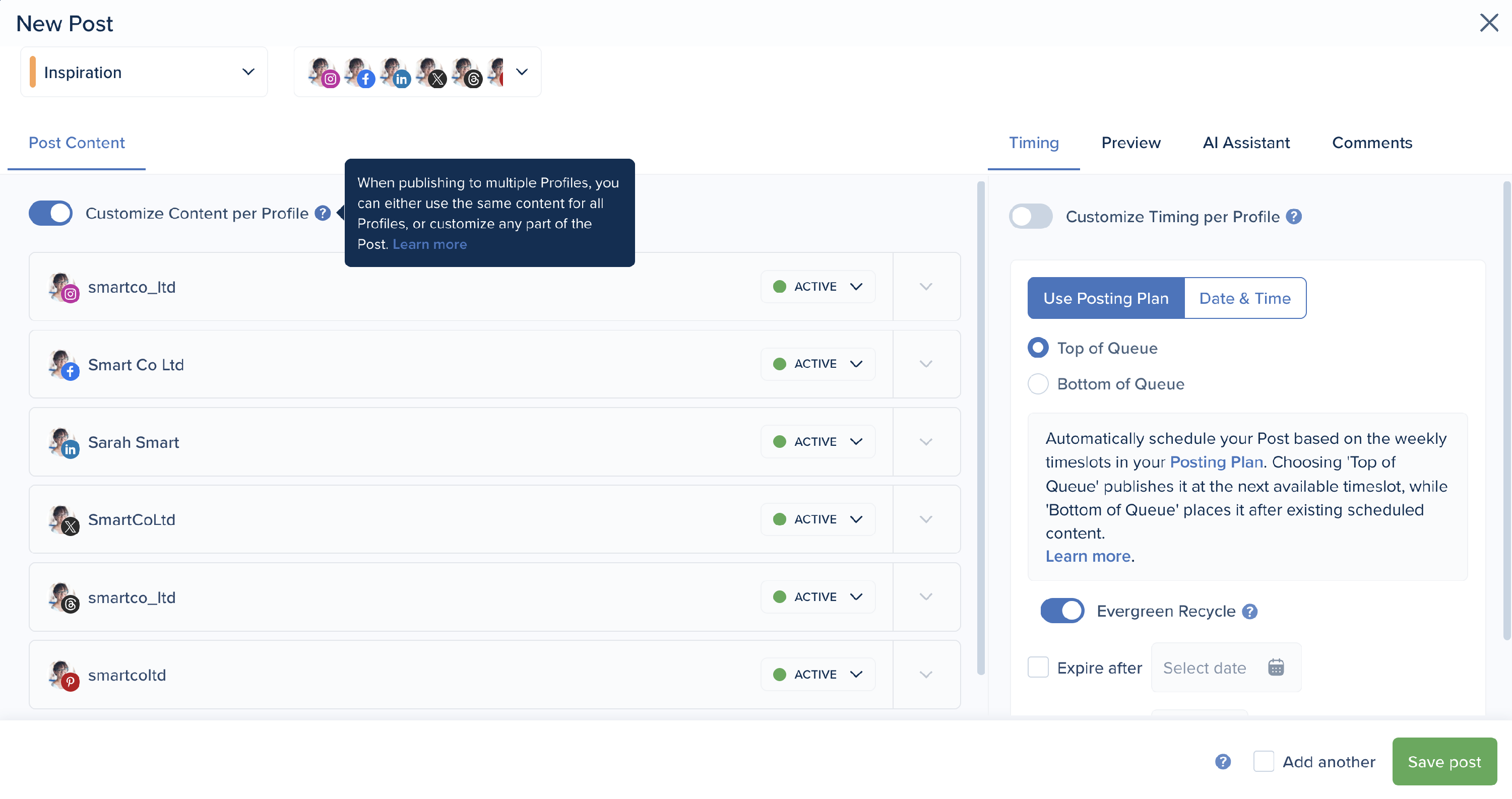Click the Evergreen Recycle help icon
This screenshot has width=1512, height=799.
click(1249, 611)
